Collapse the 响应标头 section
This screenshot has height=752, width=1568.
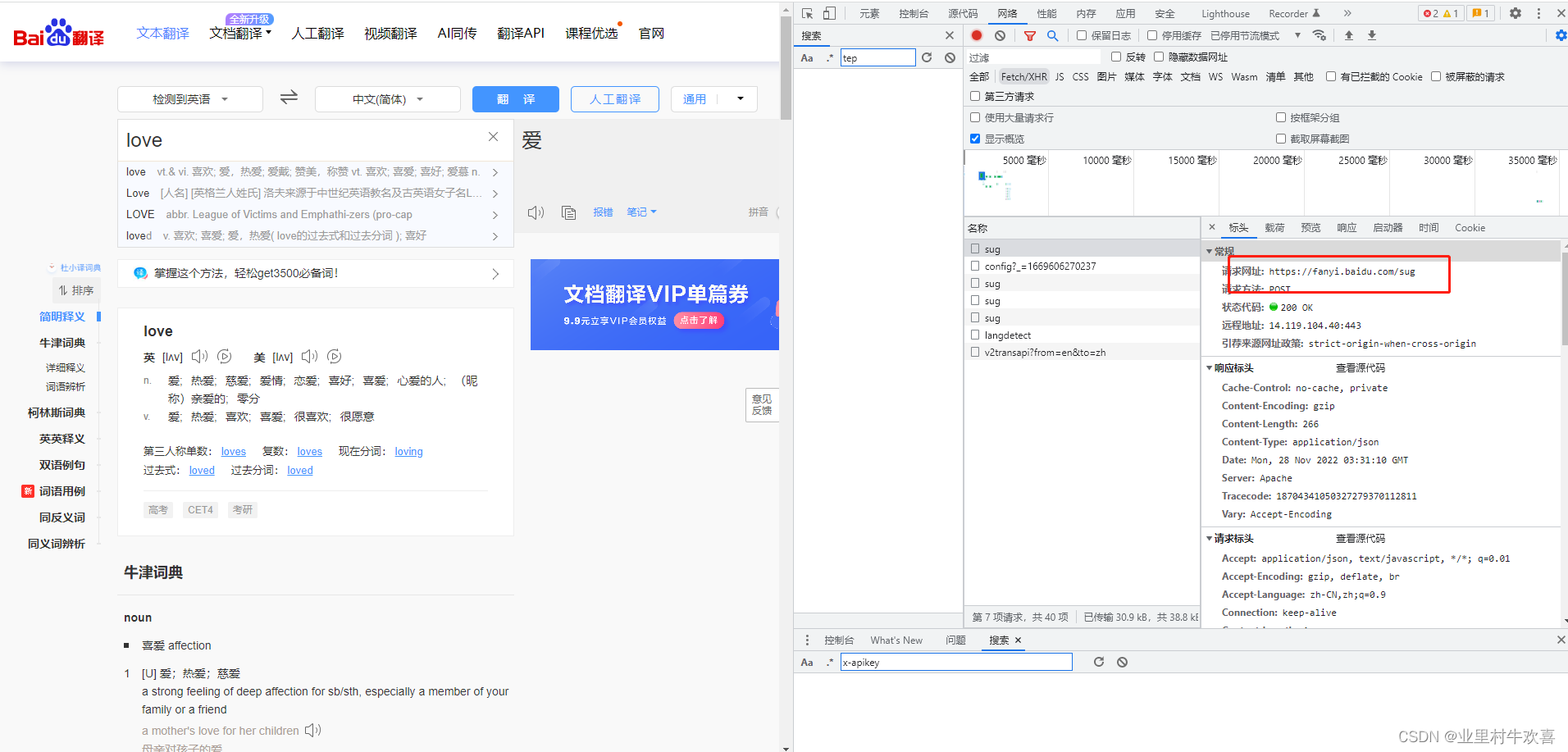point(1210,367)
